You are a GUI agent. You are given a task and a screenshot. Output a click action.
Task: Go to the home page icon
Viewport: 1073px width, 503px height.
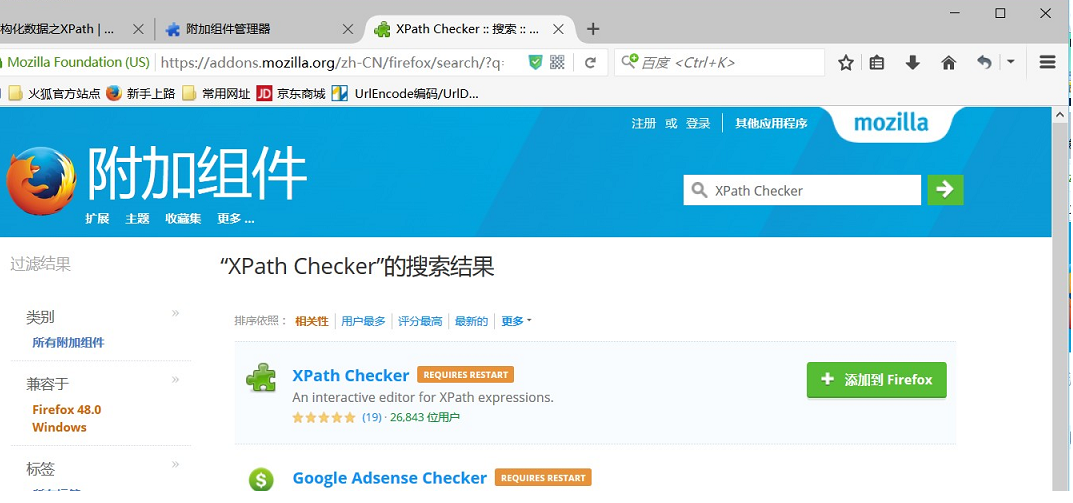948,63
